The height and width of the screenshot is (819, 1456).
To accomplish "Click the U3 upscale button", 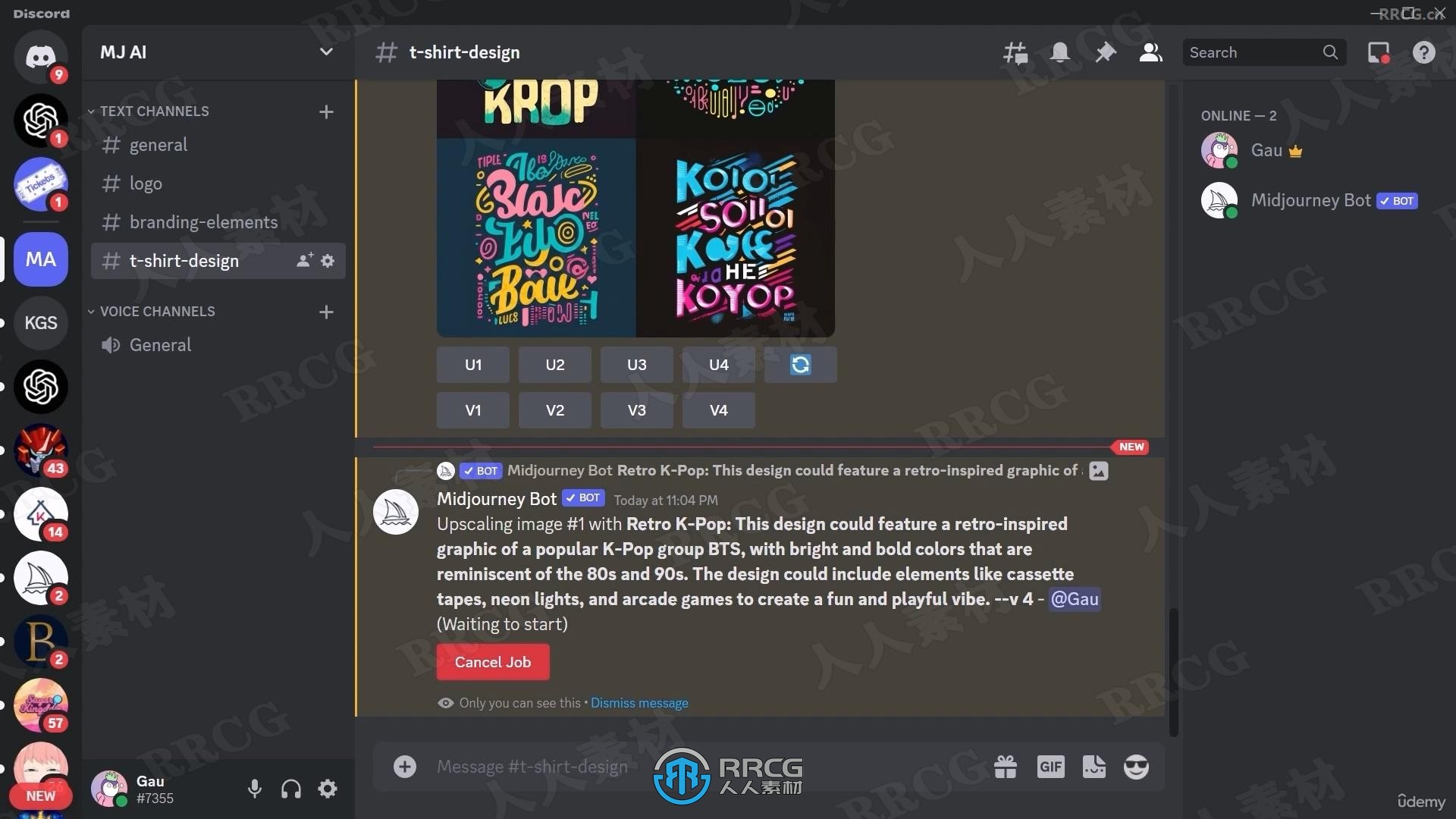I will [x=637, y=365].
